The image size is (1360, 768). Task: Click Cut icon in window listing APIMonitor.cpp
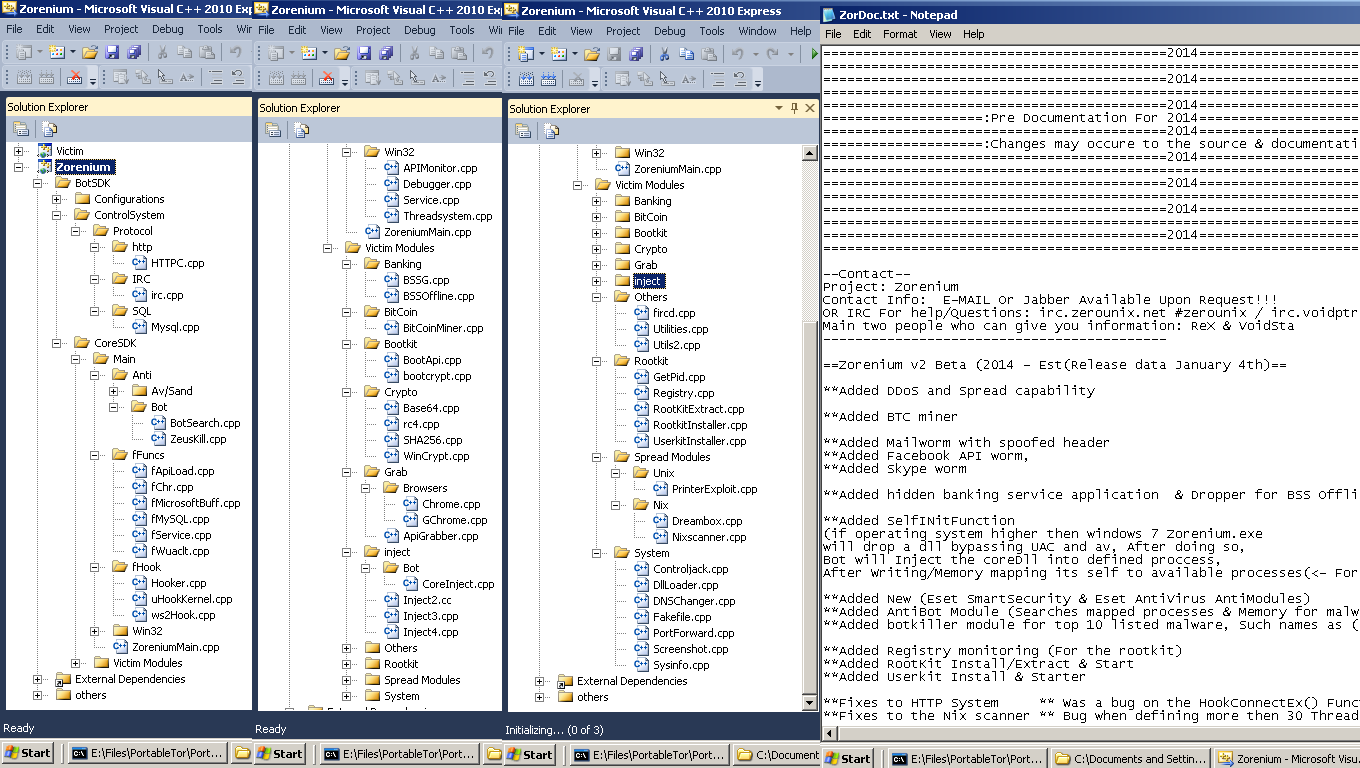coord(412,52)
